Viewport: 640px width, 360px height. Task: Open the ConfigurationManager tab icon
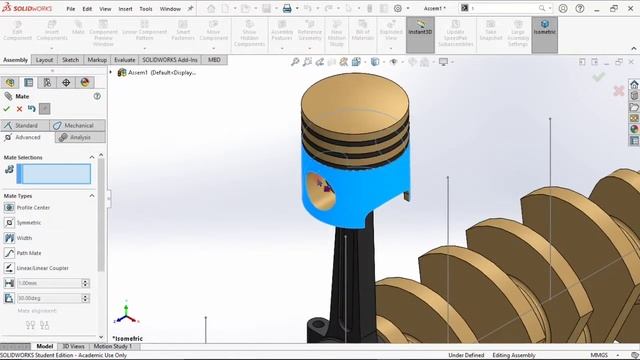point(47,82)
